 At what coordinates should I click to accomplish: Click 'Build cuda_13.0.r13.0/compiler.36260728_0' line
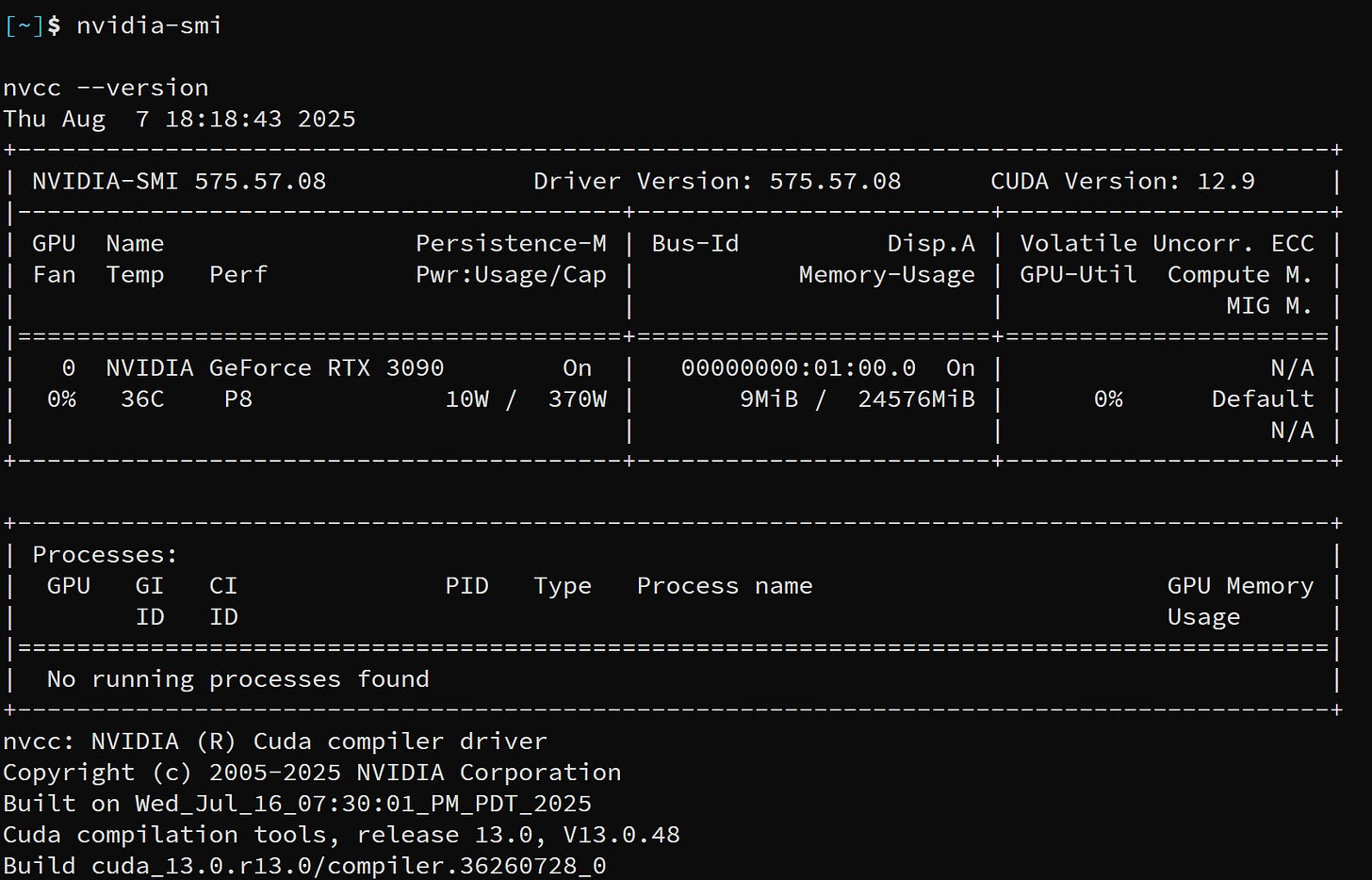(x=304, y=865)
